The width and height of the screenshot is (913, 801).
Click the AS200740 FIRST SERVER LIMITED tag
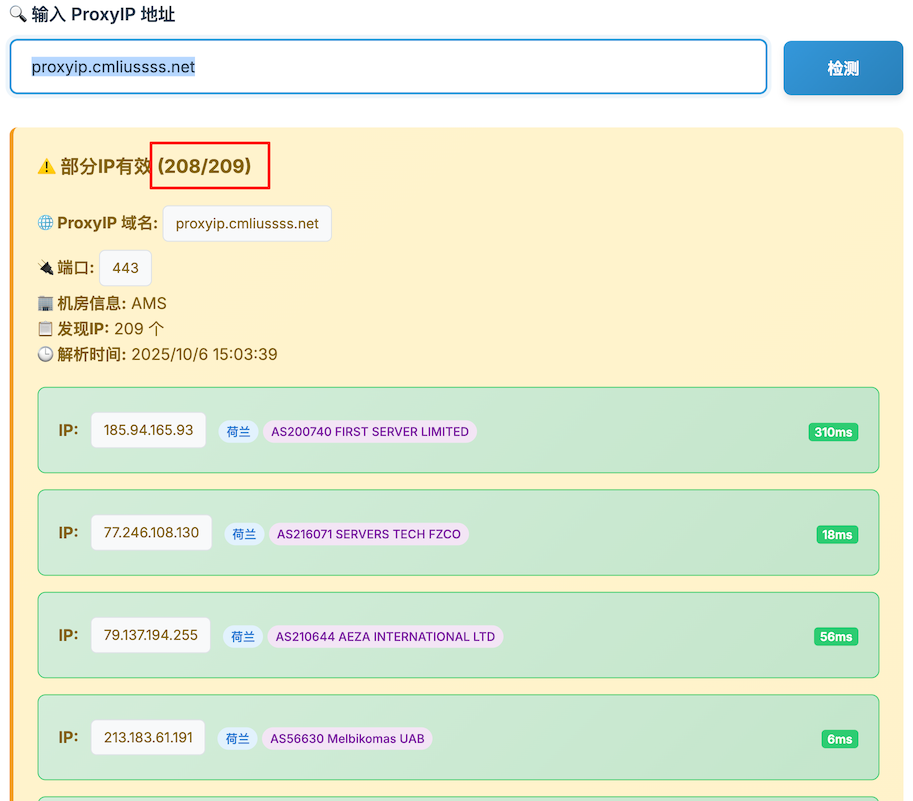[x=369, y=432]
